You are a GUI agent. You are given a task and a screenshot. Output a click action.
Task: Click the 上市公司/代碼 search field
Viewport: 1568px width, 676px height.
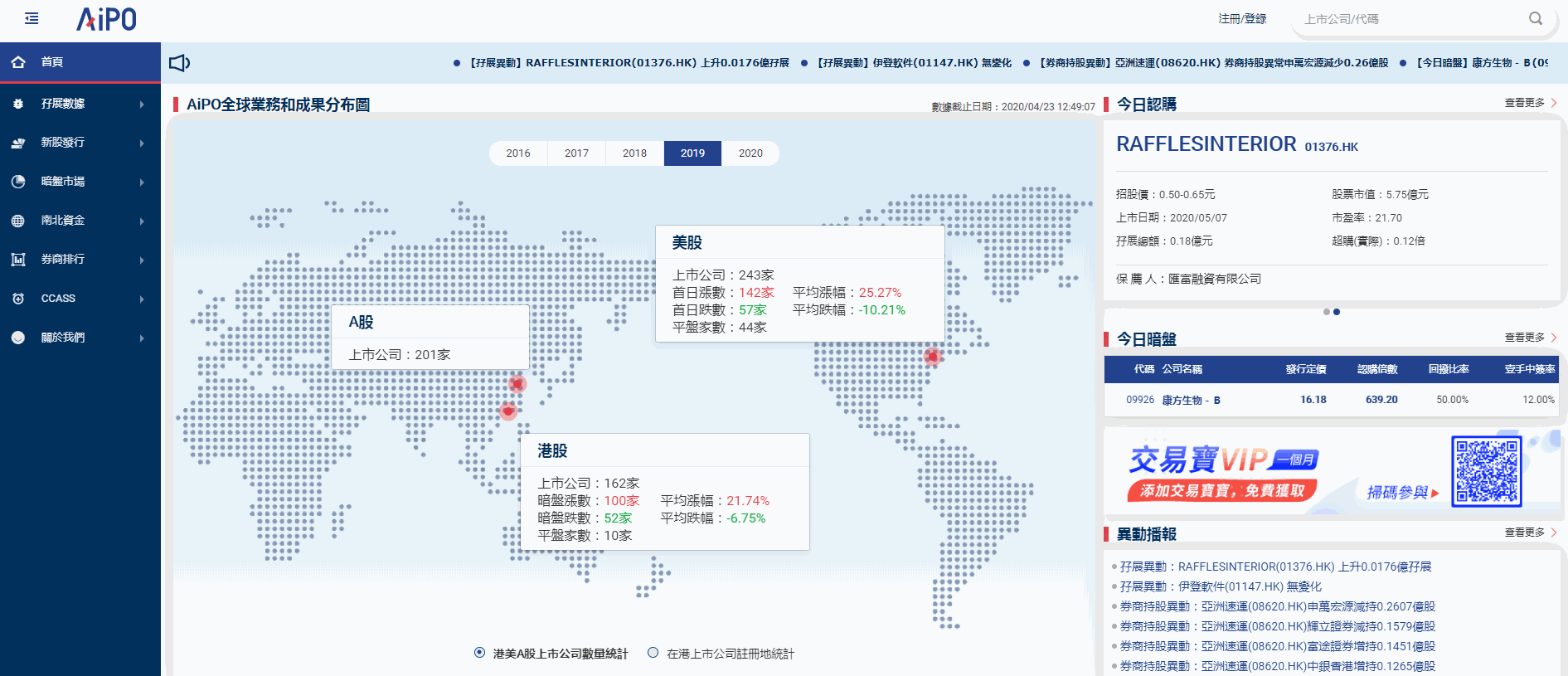[x=1410, y=19]
